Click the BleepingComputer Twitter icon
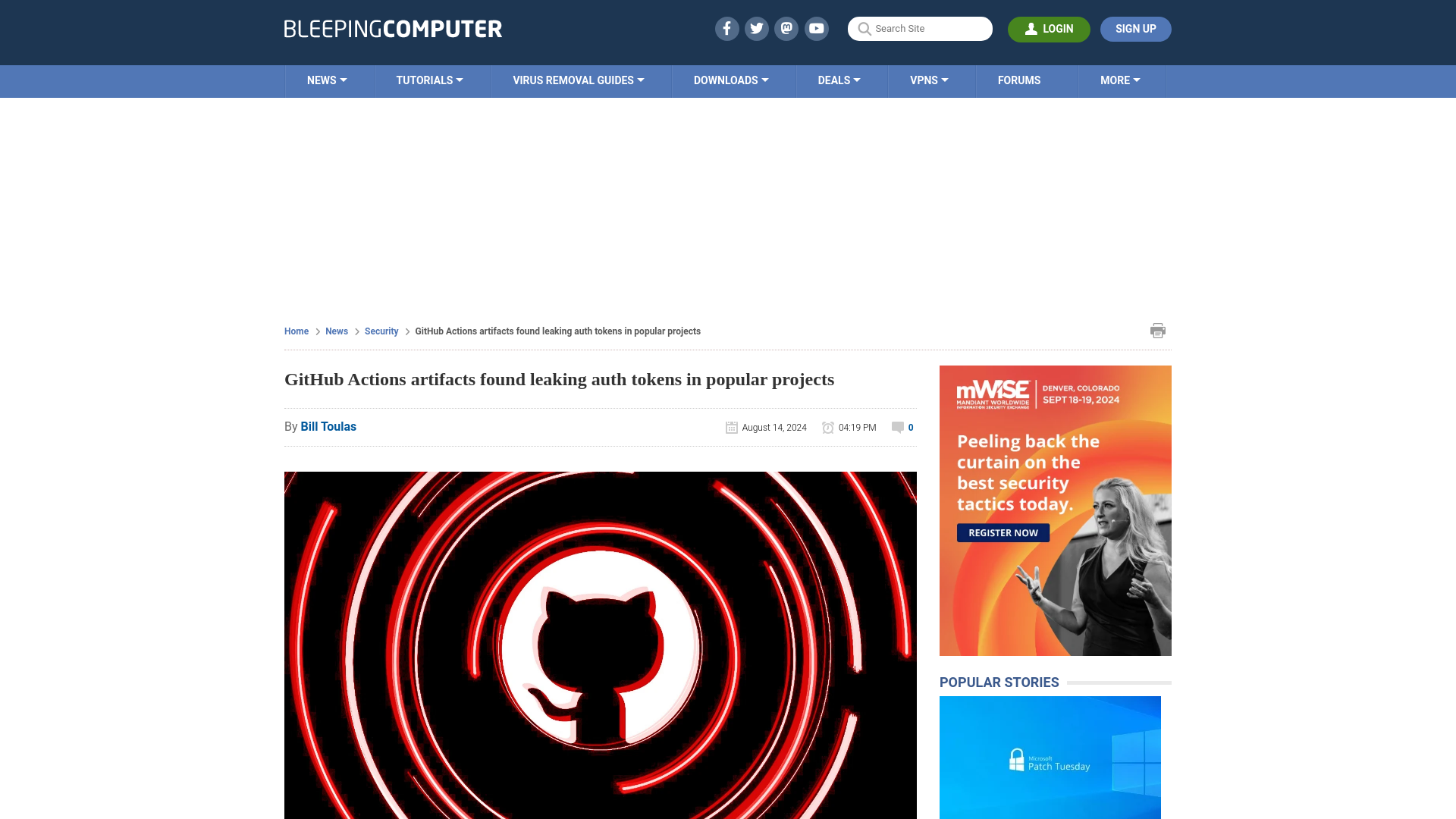 (x=756, y=28)
